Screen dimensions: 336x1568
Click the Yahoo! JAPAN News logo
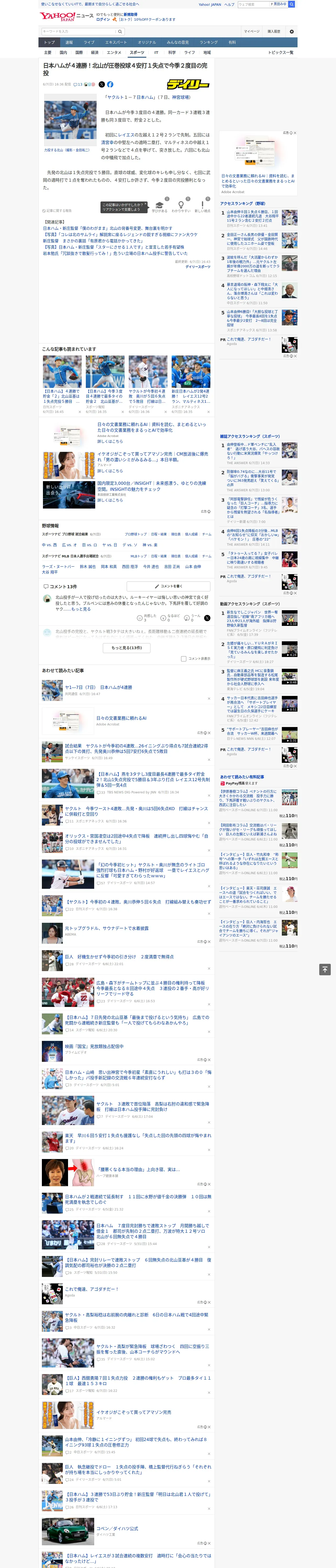click(66, 16)
